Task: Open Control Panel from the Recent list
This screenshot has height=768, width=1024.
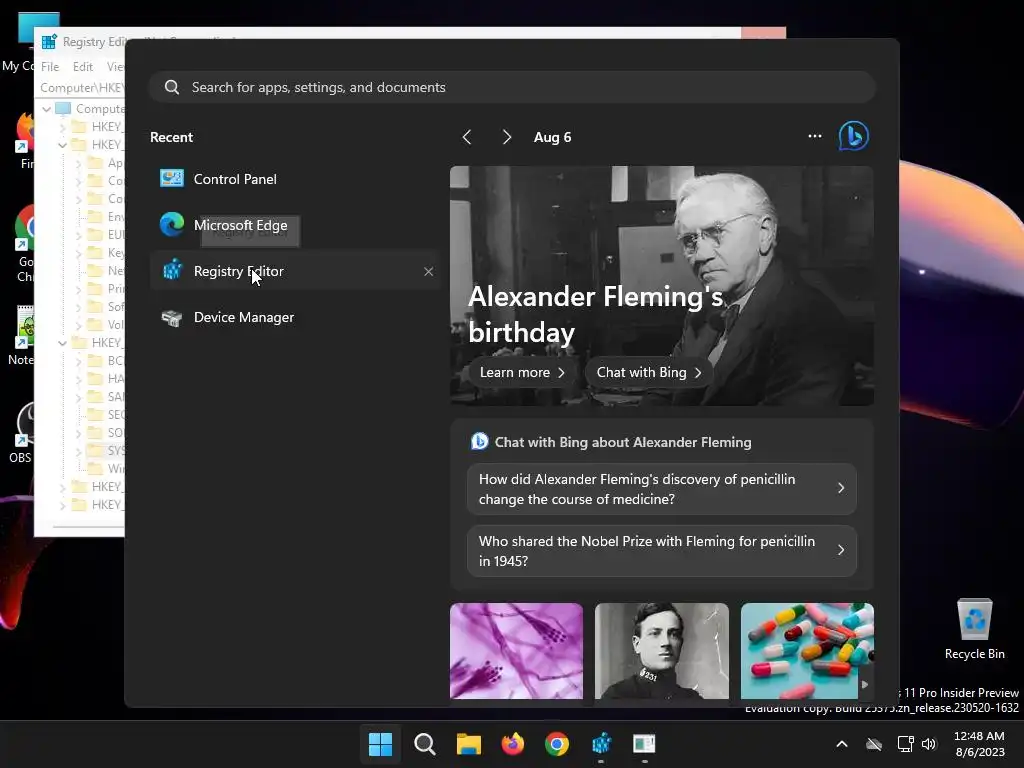Action: 295,179
